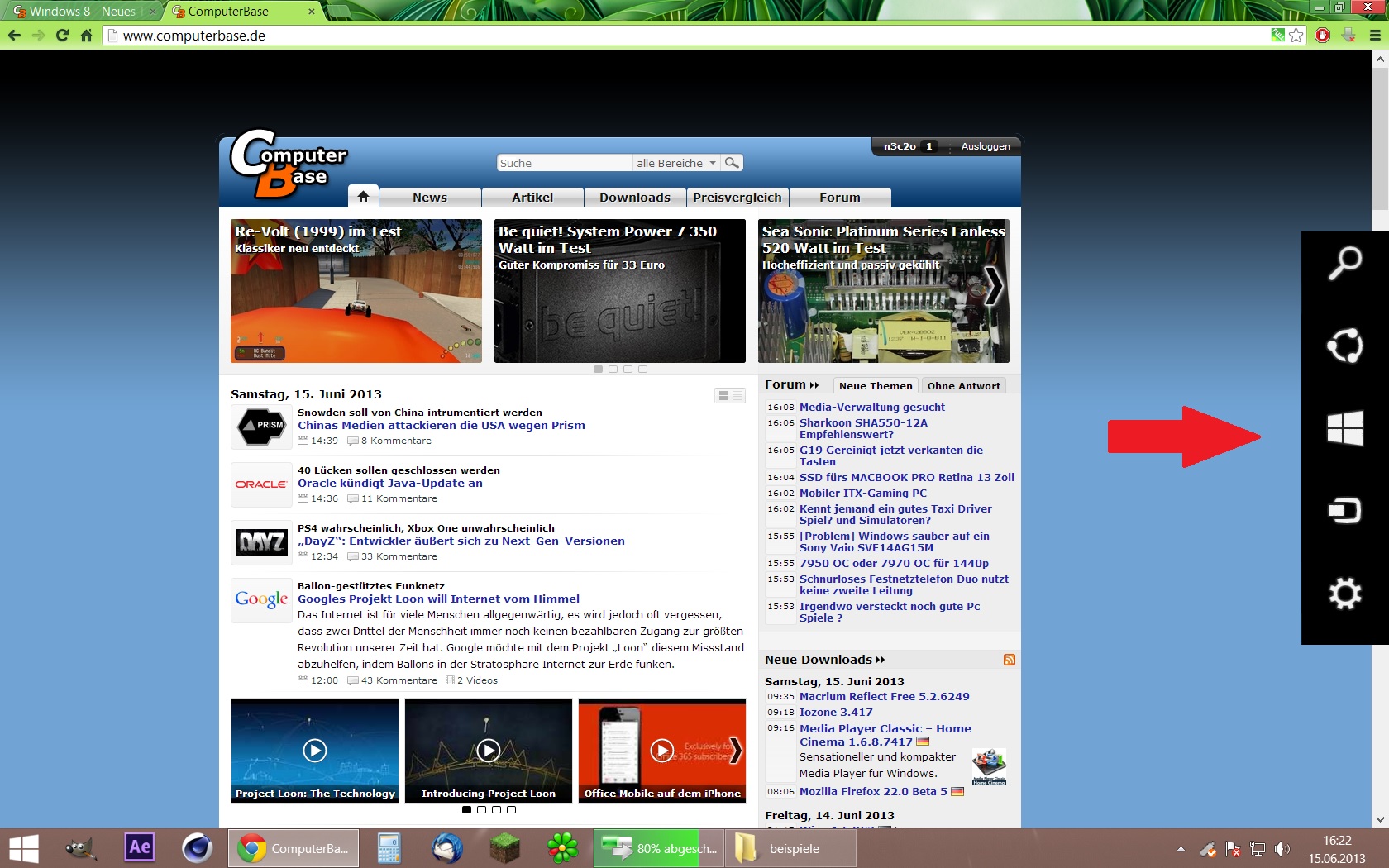Open the Devices charm
The width and height of the screenshot is (1389, 868).
pyautogui.click(x=1345, y=511)
